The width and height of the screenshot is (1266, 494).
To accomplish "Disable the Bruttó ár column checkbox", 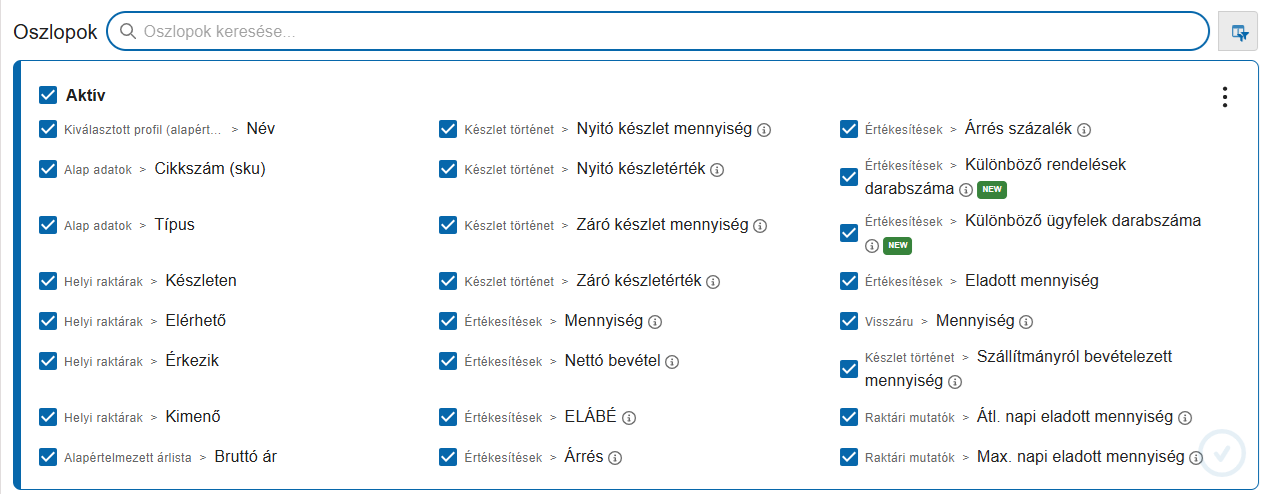I will click(x=48, y=457).
